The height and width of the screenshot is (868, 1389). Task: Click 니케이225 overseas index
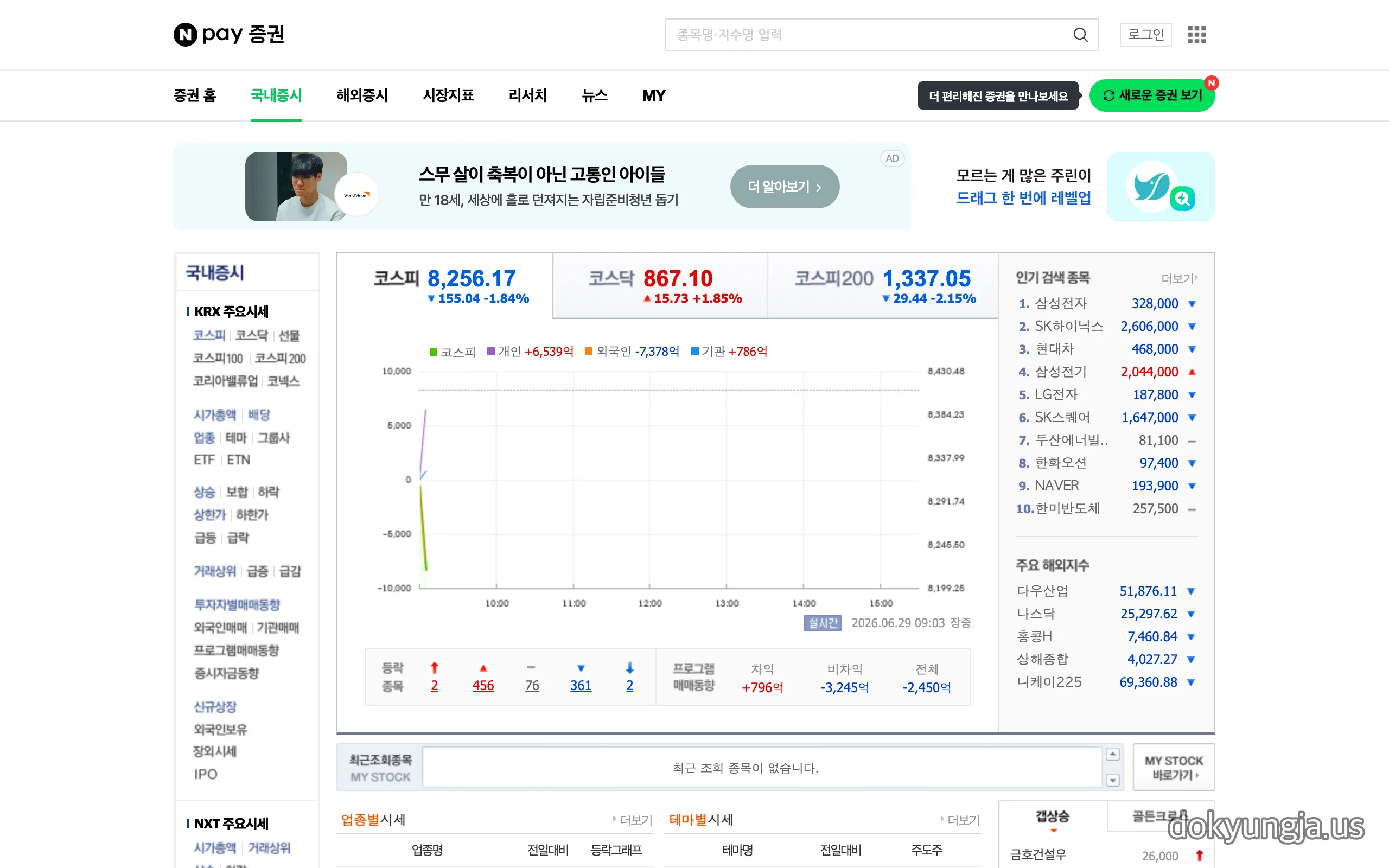(1049, 682)
